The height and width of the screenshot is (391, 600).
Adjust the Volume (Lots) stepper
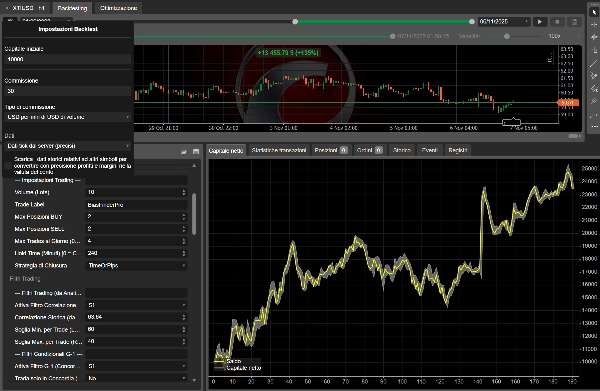(184, 192)
